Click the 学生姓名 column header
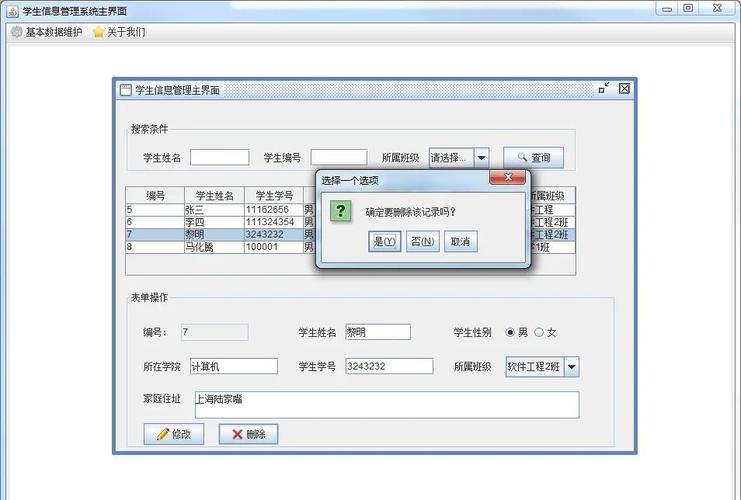Image resolution: width=741 pixels, height=500 pixels. 215,196
